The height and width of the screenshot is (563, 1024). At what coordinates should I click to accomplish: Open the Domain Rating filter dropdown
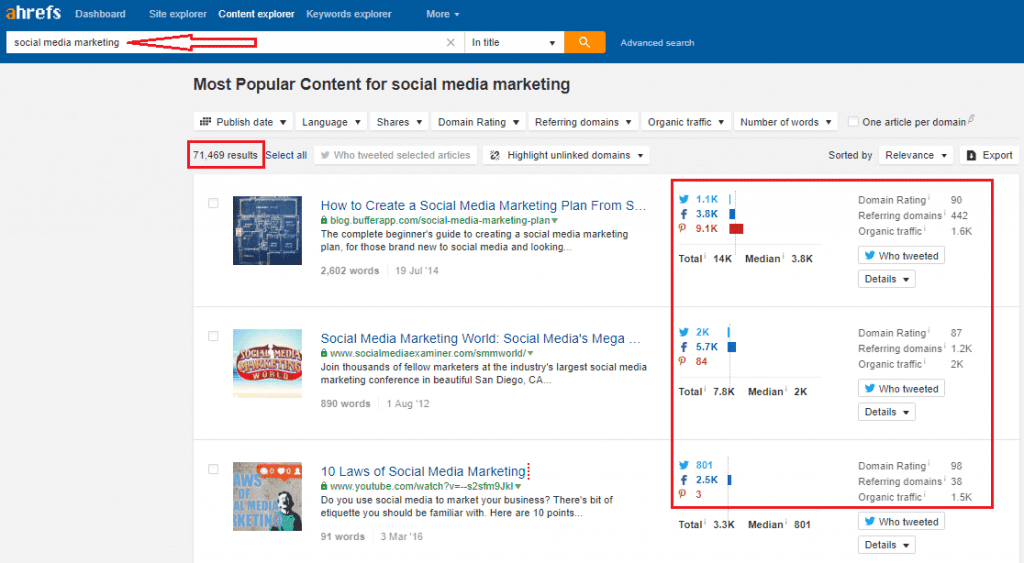pos(478,122)
